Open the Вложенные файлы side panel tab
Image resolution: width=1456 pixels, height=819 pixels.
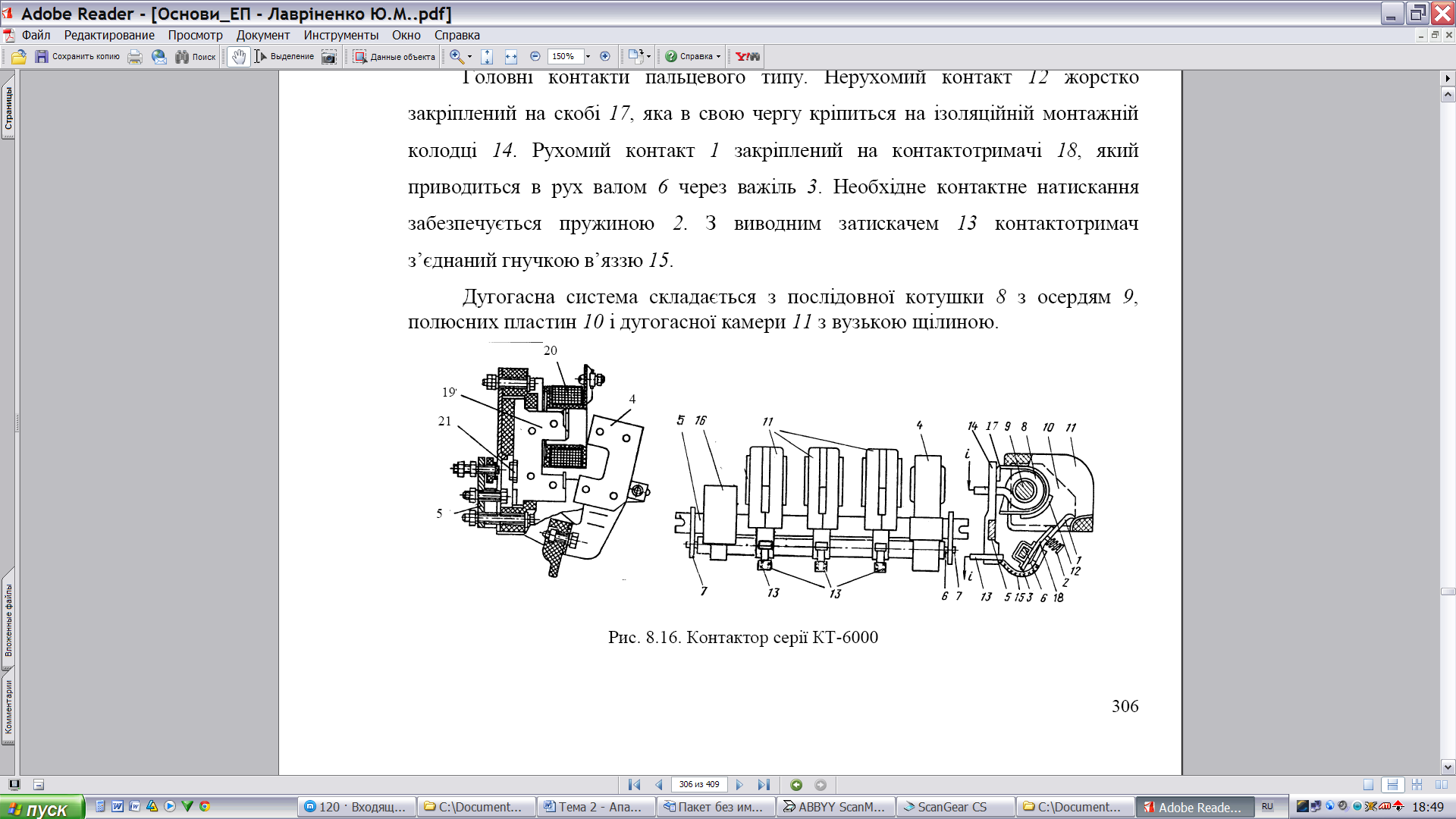tap(8, 619)
